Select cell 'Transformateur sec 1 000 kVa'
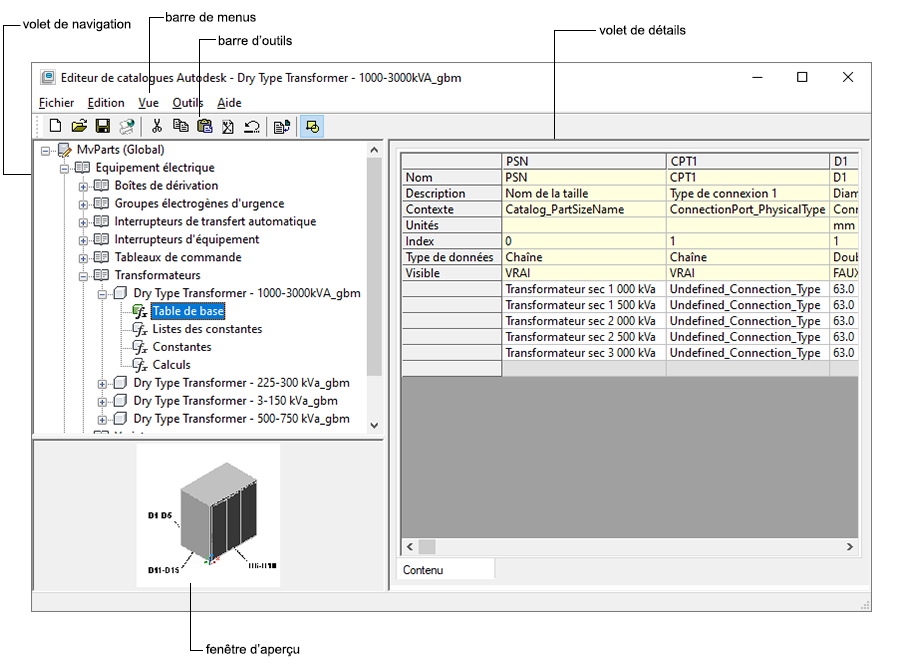The height and width of the screenshot is (669, 904). tap(584, 289)
